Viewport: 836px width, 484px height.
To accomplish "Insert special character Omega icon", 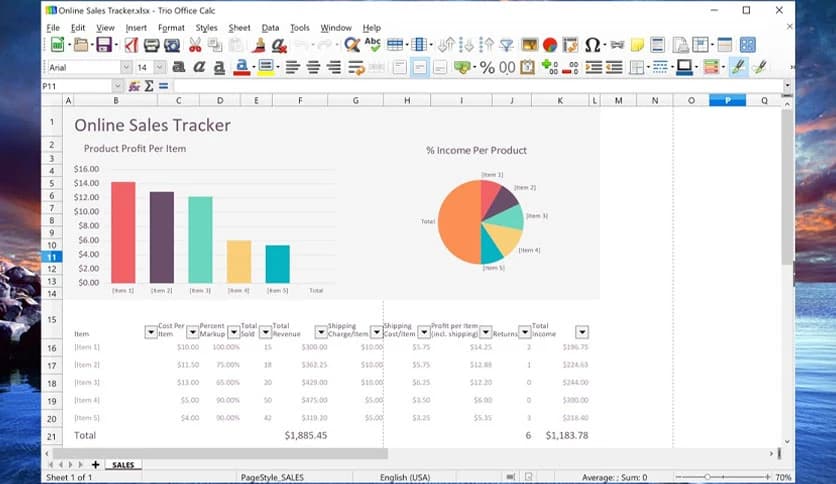I will point(592,45).
